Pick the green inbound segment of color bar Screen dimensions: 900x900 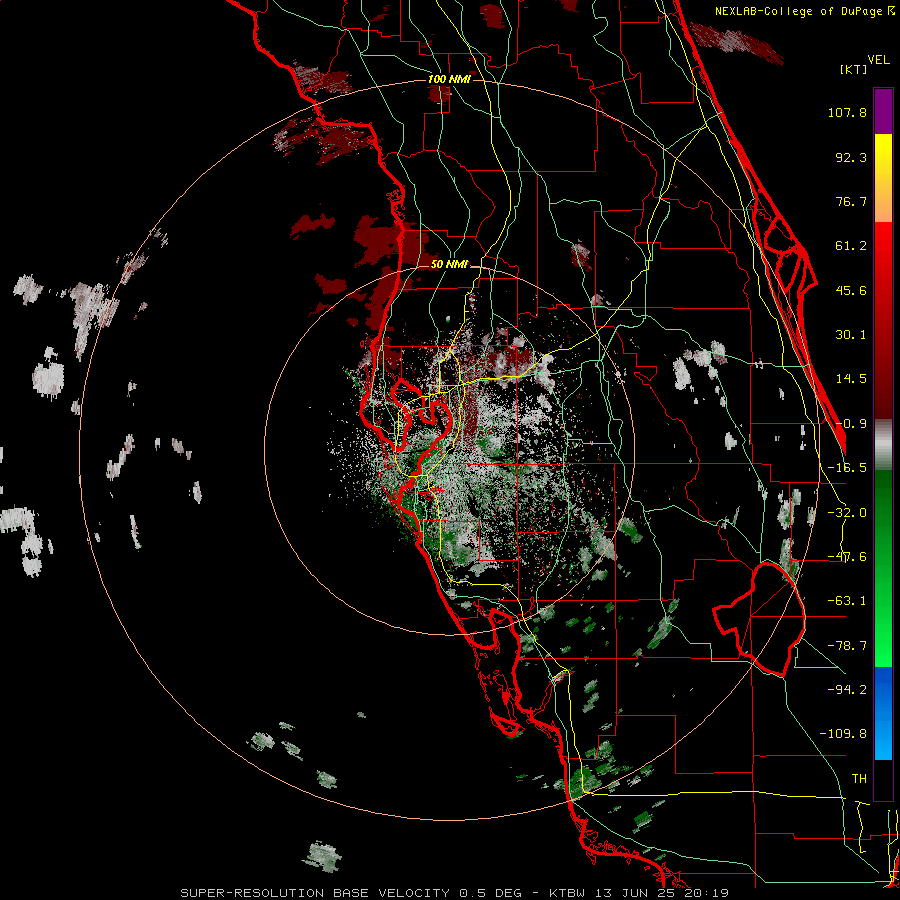point(883,568)
